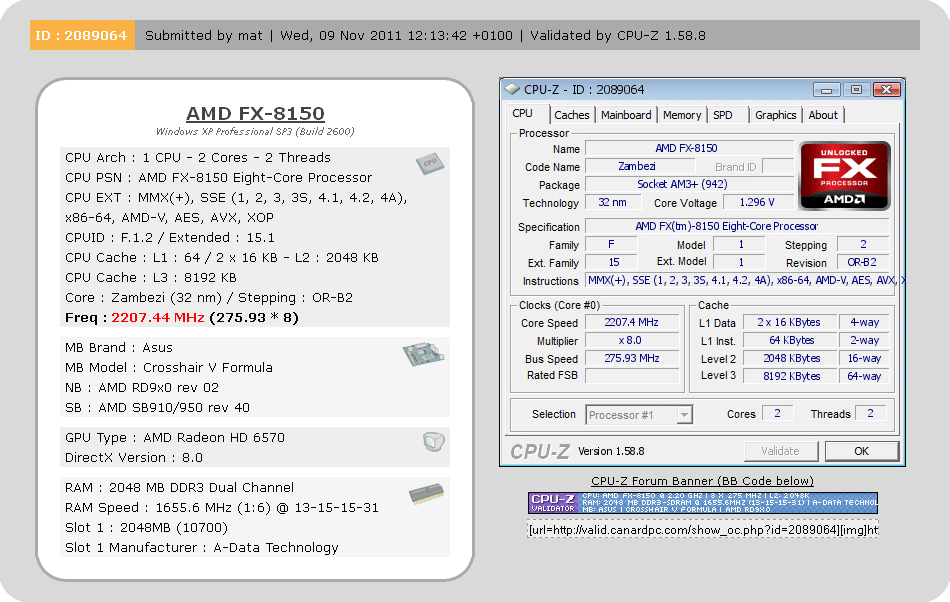Click the SB : AMD SB910/950 rev 40 line
This screenshot has height=602, width=950.
pyautogui.click(x=158, y=408)
